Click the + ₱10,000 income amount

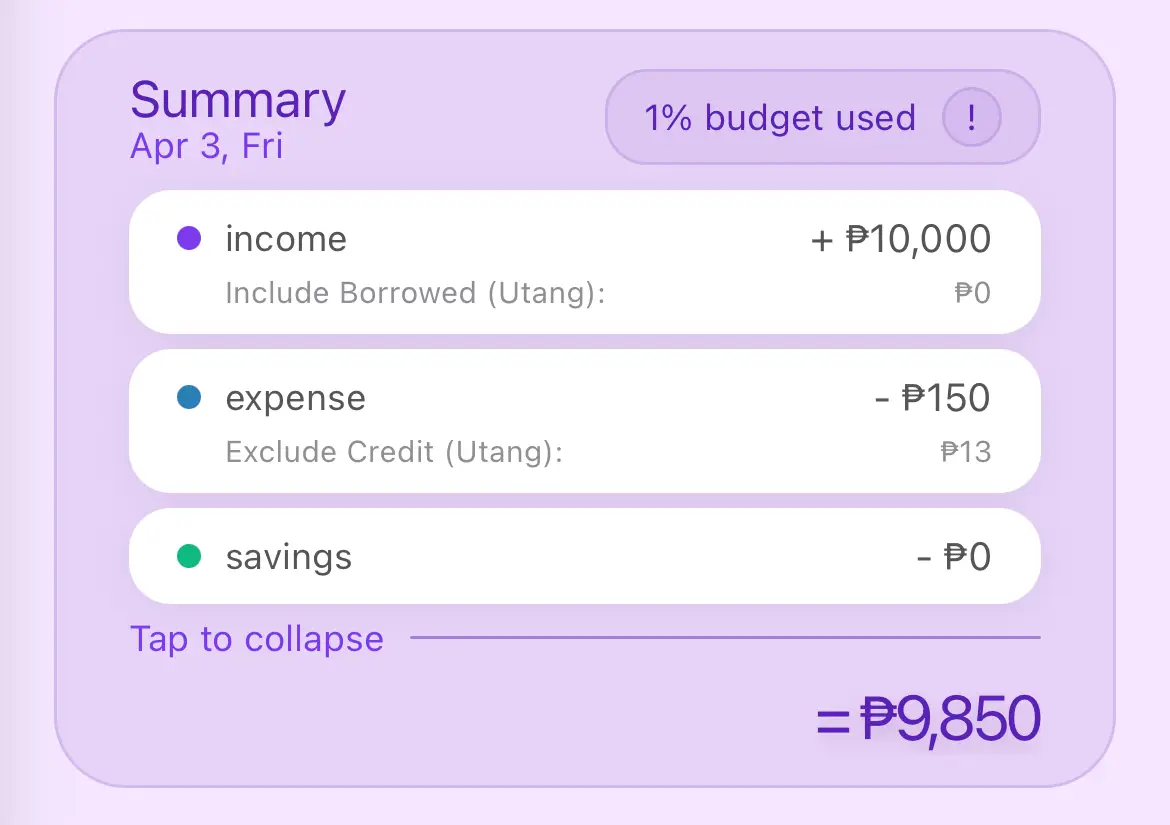click(x=900, y=240)
